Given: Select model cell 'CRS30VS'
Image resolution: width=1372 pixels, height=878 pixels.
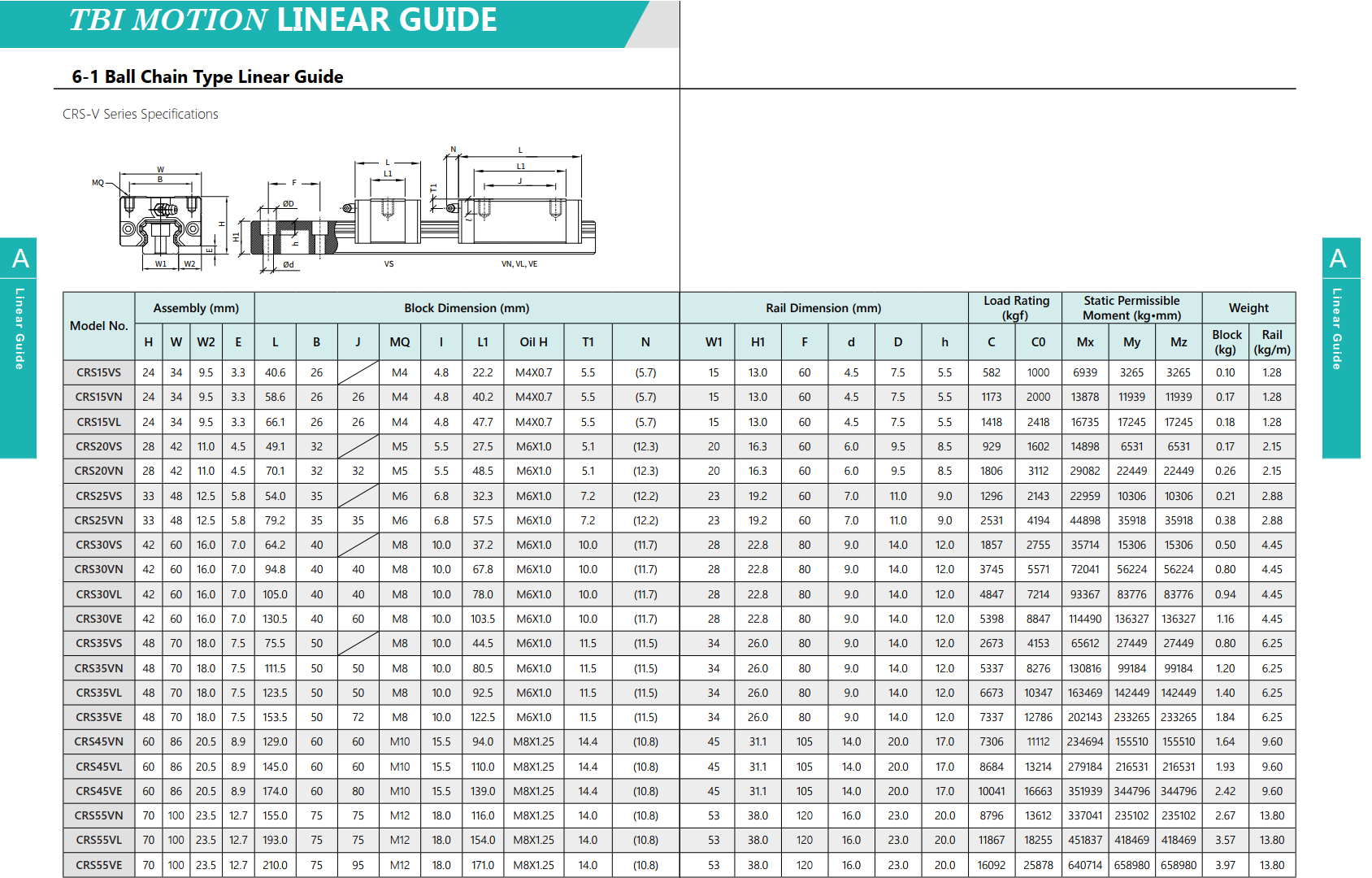Looking at the screenshot, I should click(x=99, y=545).
